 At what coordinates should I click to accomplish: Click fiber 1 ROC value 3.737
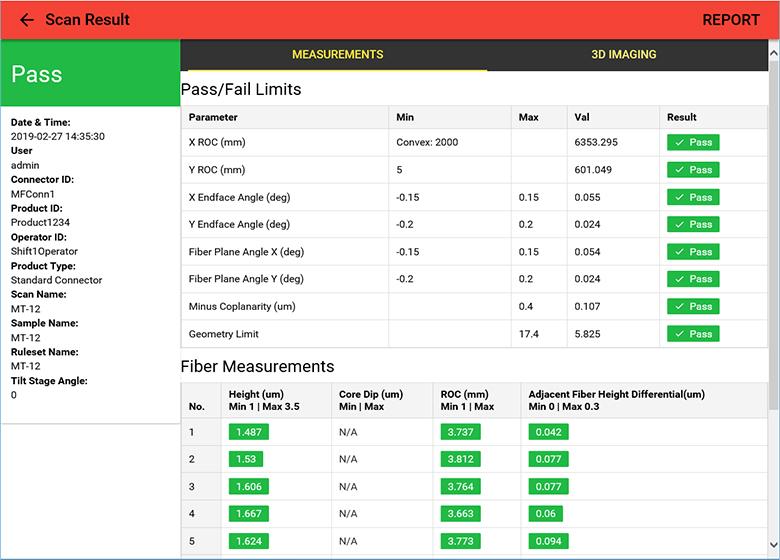tap(461, 432)
